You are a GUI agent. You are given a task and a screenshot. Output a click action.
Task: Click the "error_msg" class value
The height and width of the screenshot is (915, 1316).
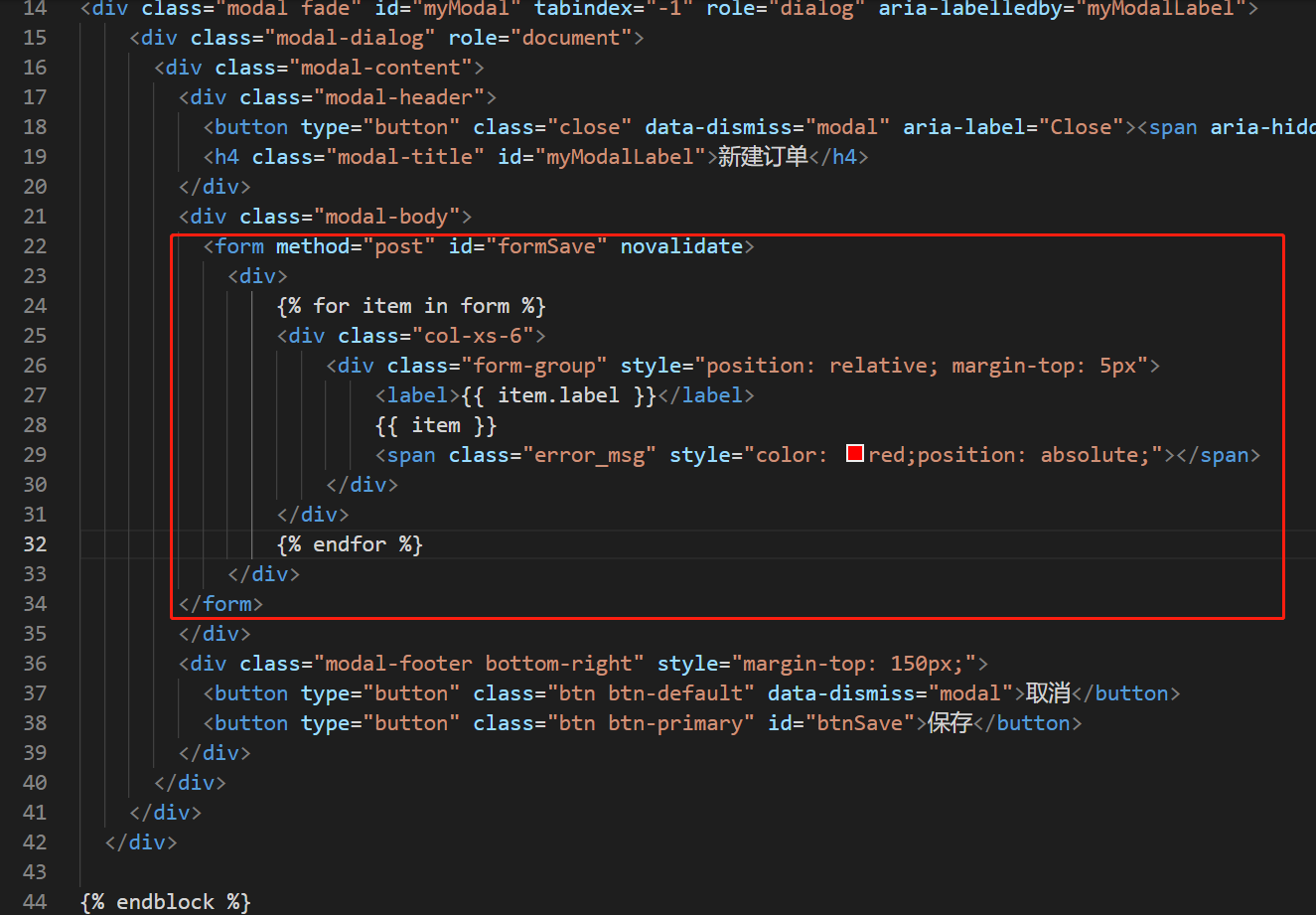pos(590,454)
